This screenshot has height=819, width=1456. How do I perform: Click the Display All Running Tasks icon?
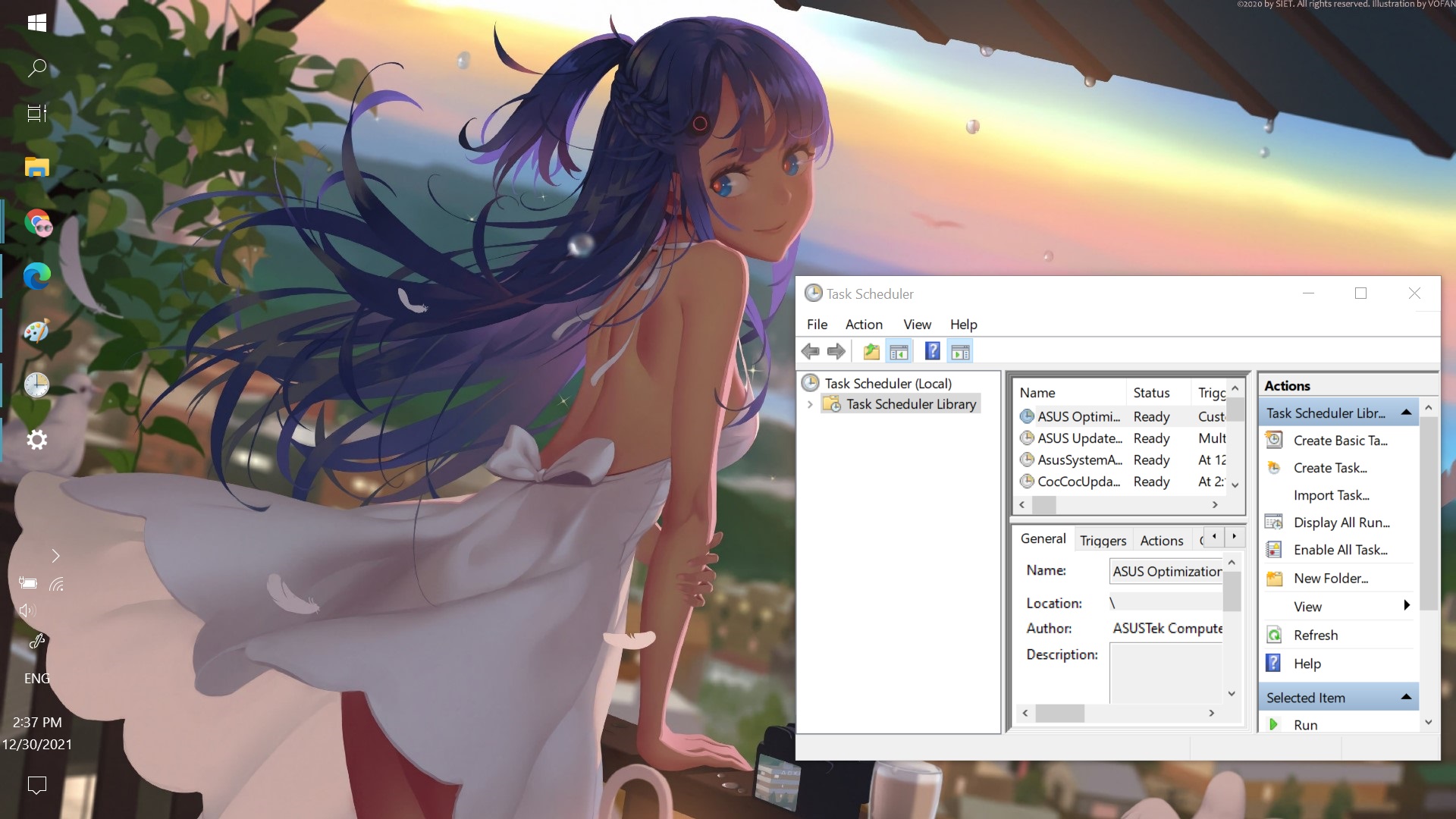(x=1275, y=522)
